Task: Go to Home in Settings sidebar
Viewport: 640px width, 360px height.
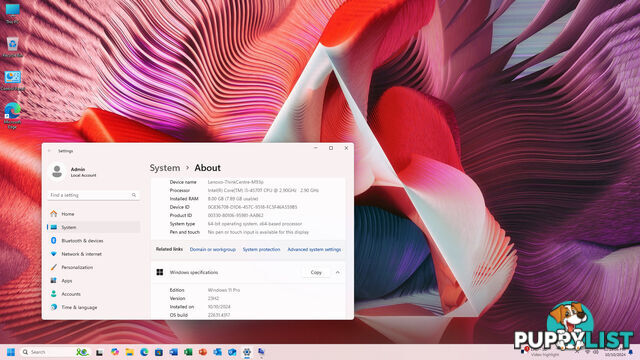Action: tap(93, 214)
